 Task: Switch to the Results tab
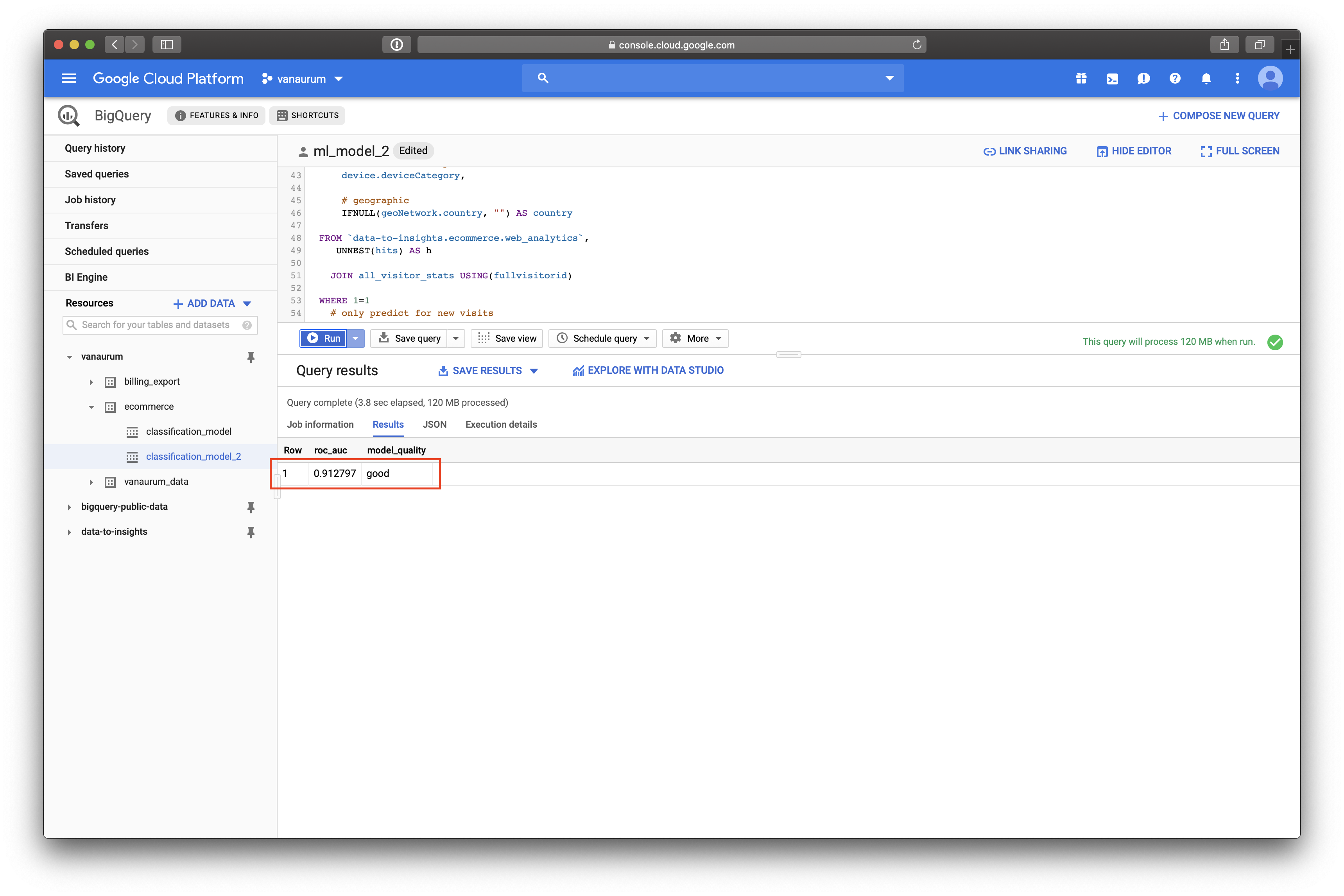click(x=388, y=425)
